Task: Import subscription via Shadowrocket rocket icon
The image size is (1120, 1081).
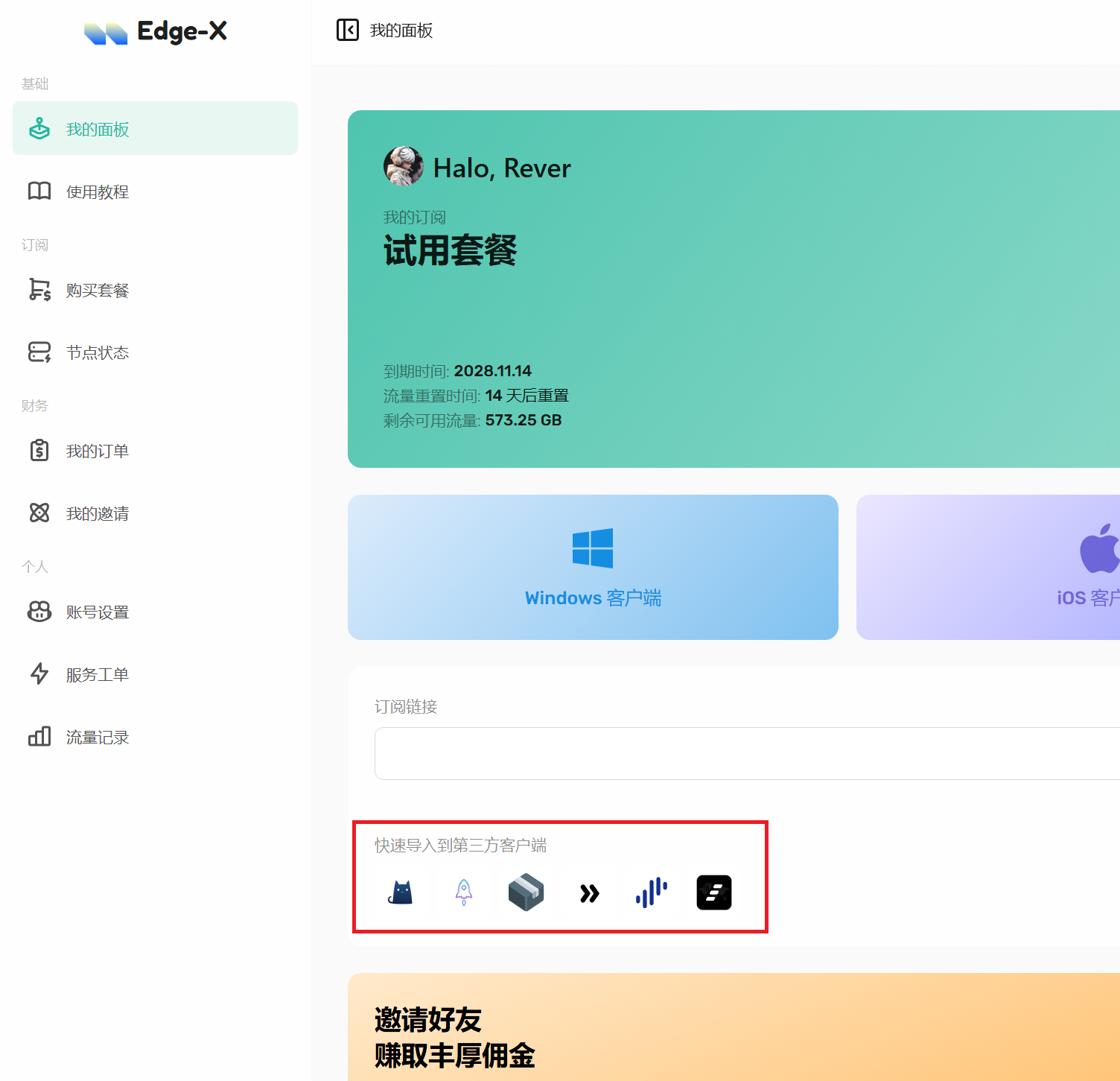Action: tap(463, 892)
